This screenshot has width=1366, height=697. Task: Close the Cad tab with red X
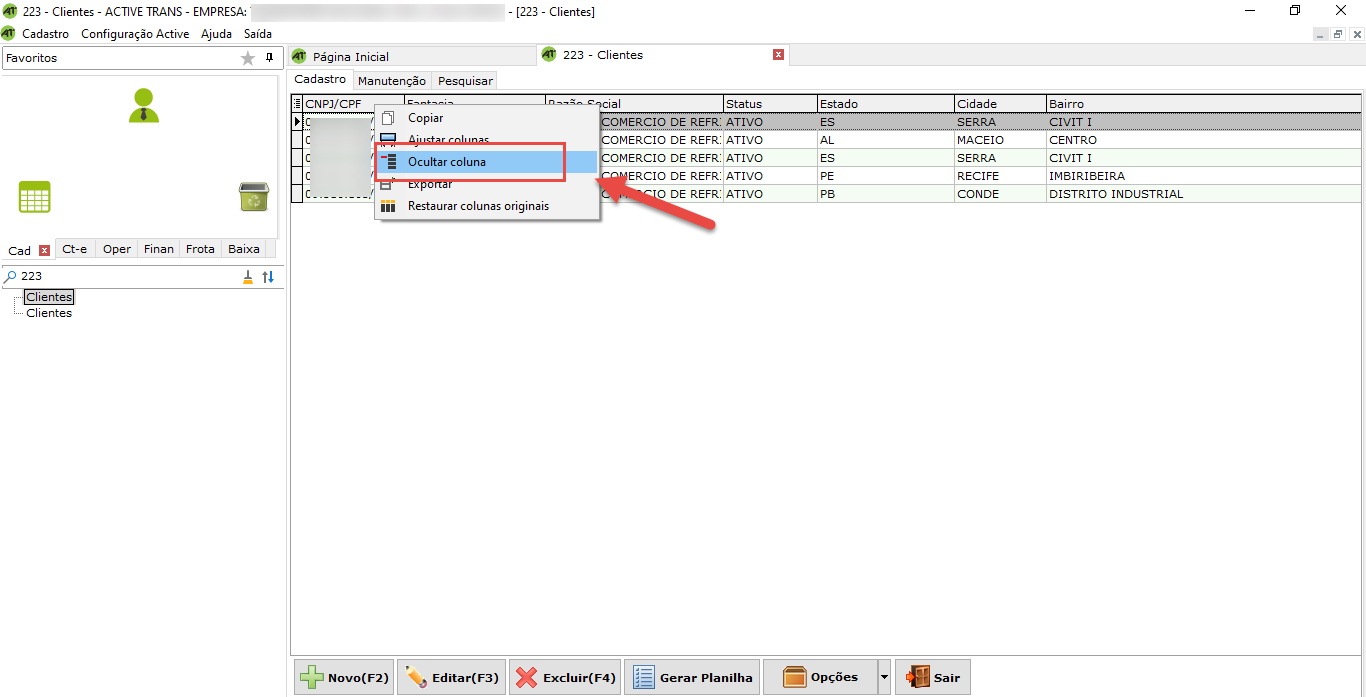coord(44,250)
